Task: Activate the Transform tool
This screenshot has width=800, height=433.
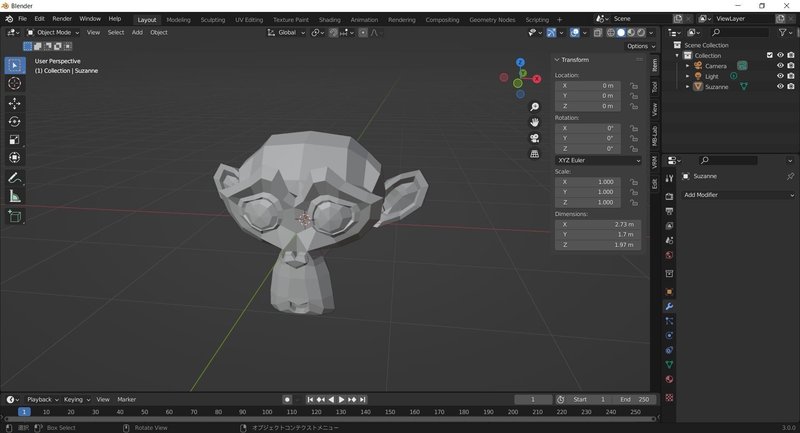Action: click(x=15, y=158)
